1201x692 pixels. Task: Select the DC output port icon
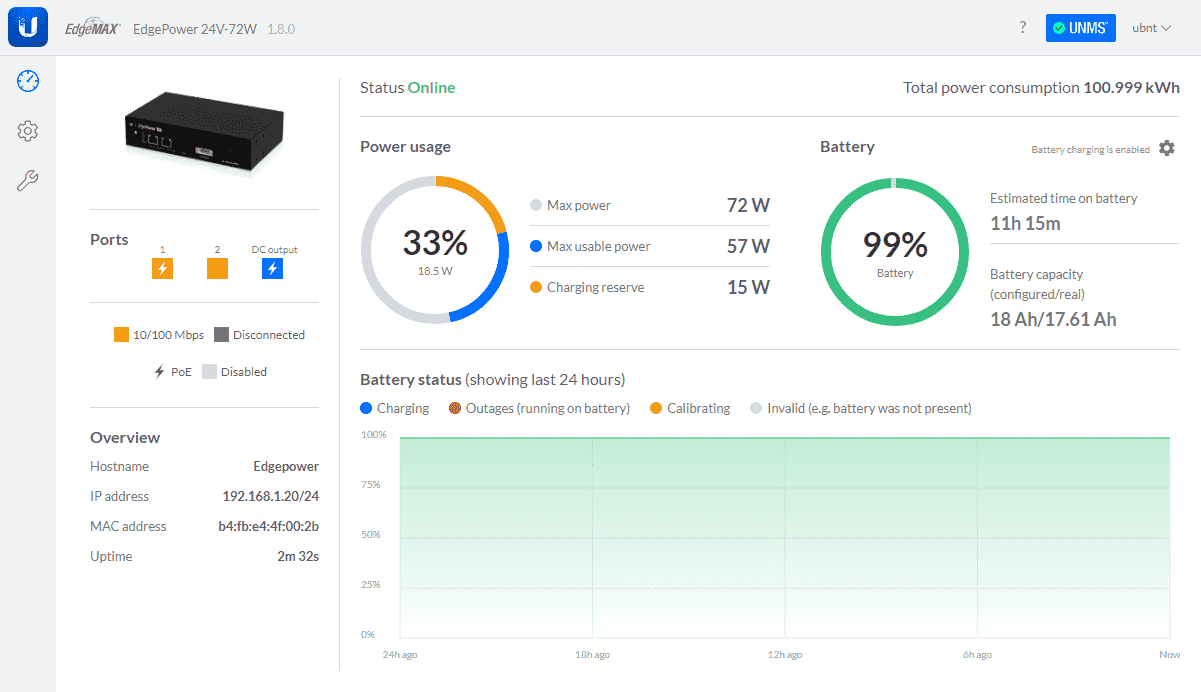(x=273, y=268)
